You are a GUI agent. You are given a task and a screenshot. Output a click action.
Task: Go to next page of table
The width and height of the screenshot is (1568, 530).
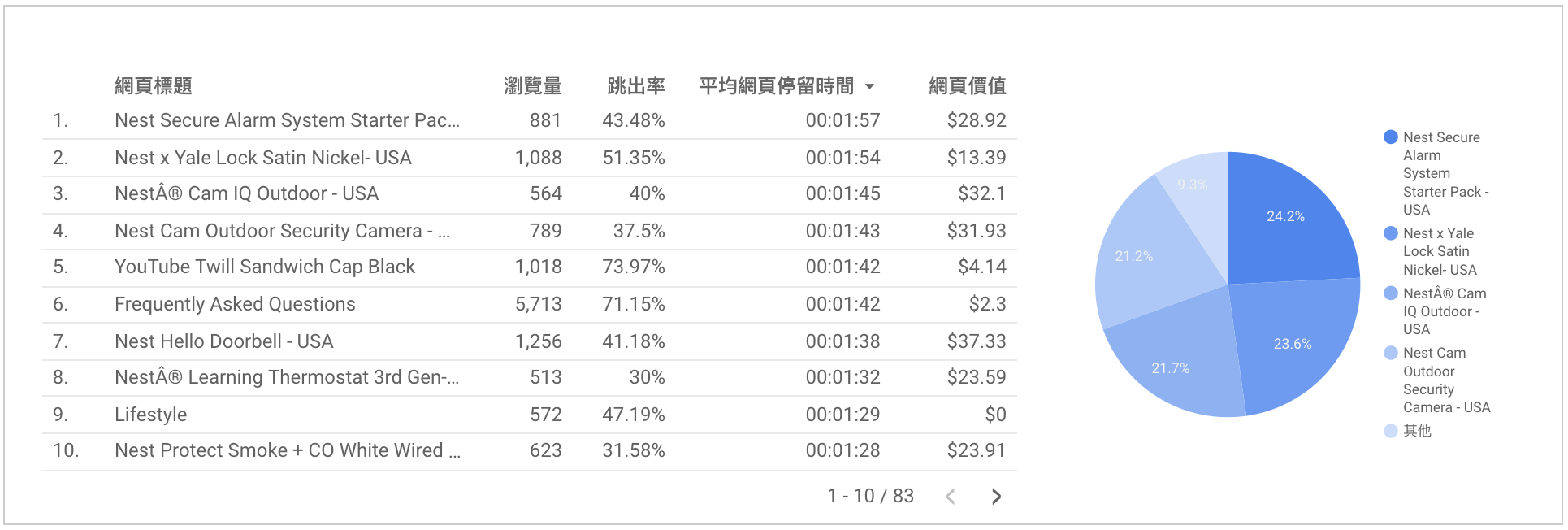coord(996,497)
